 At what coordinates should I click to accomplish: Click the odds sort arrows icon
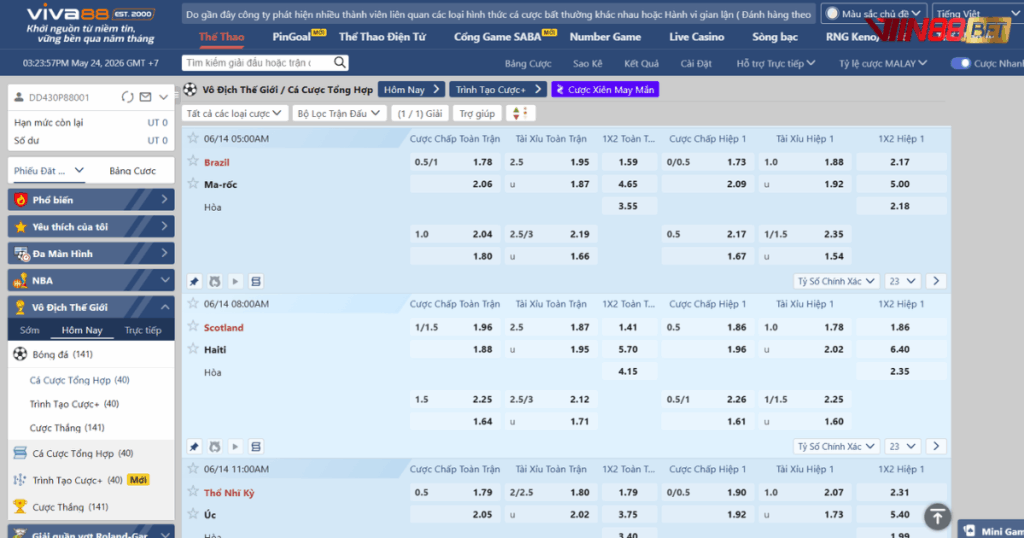pos(520,114)
